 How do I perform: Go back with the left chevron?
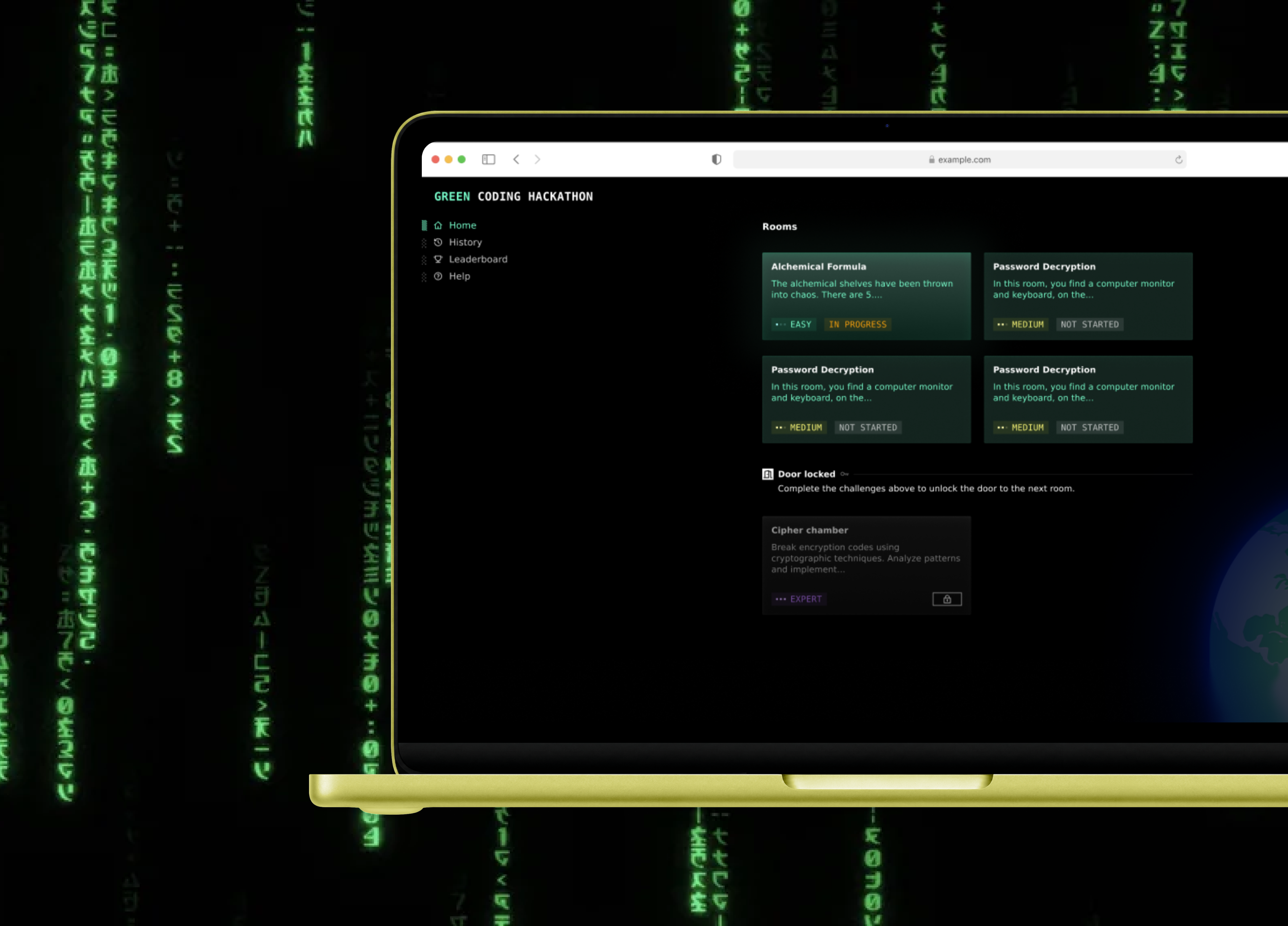516,160
